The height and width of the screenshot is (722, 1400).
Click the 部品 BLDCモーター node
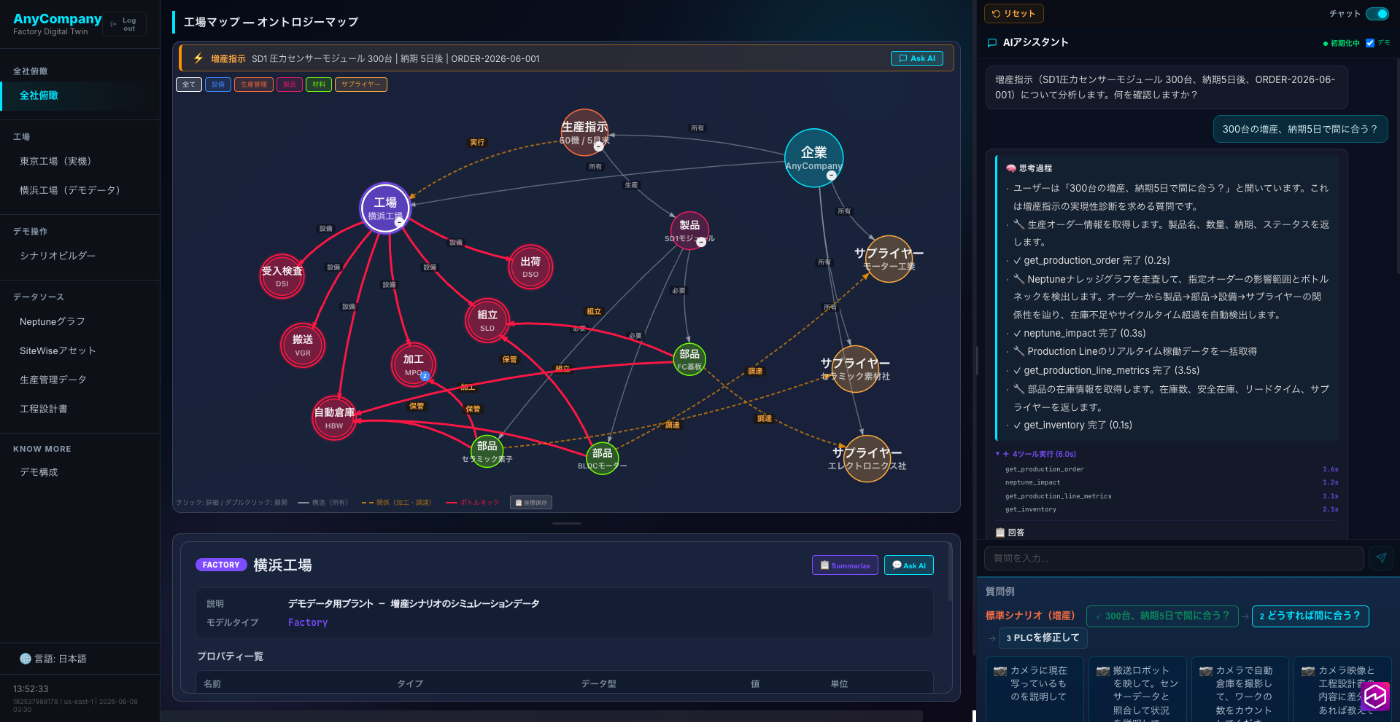[602, 458]
